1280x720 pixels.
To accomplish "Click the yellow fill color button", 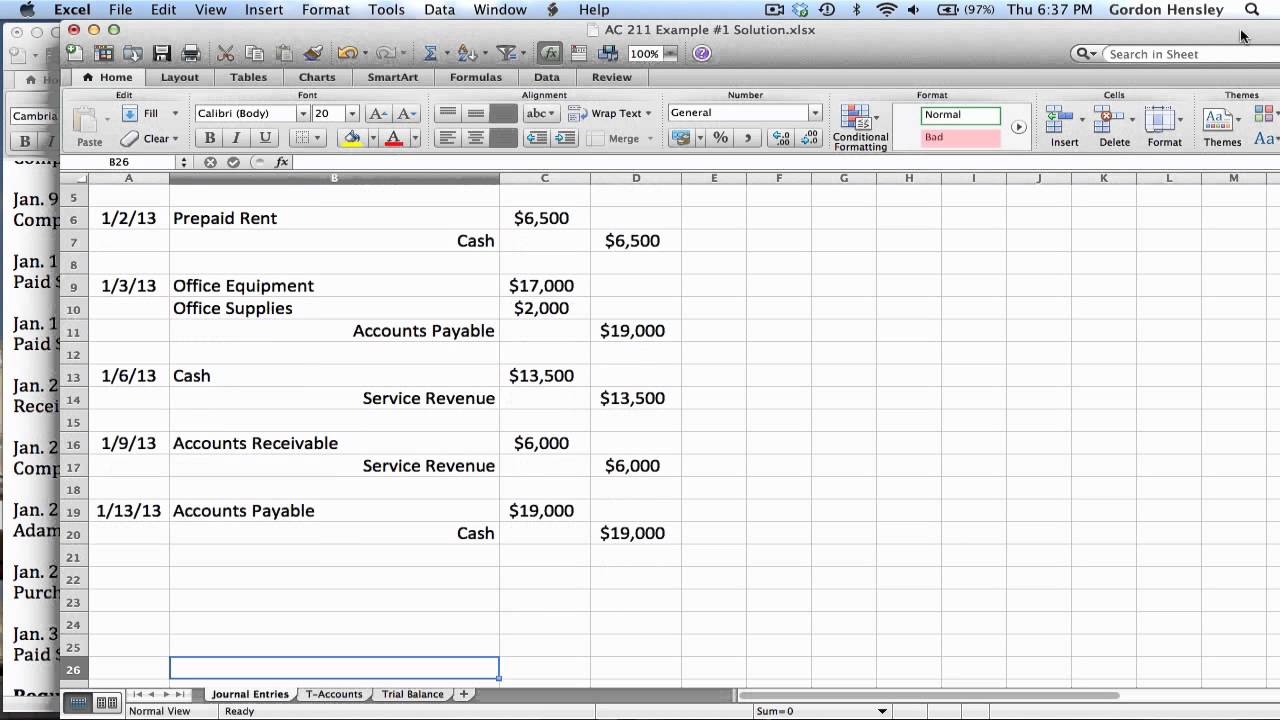I will click(351, 138).
